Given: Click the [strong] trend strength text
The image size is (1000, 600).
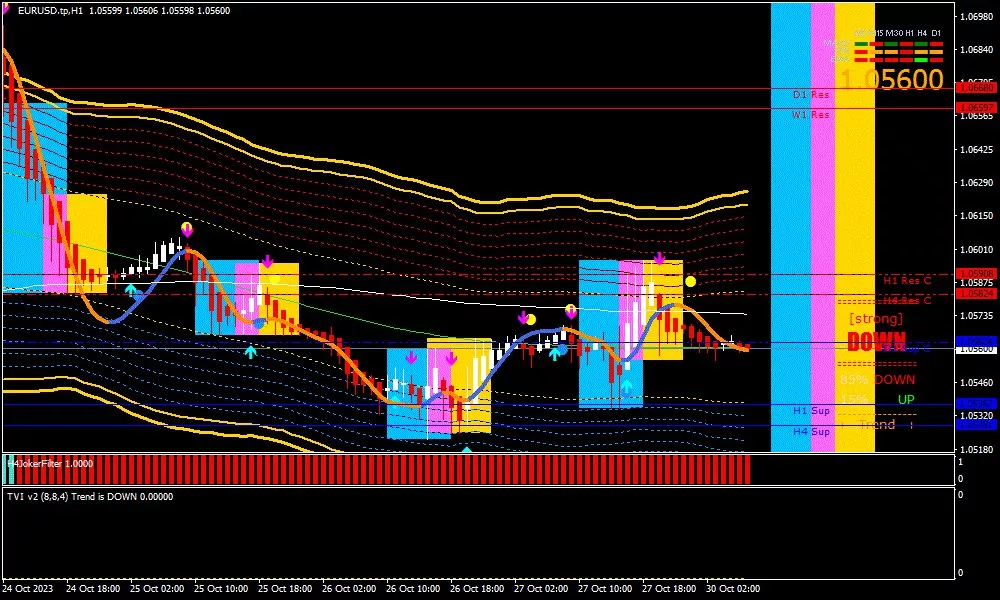Looking at the screenshot, I should [x=876, y=318].
